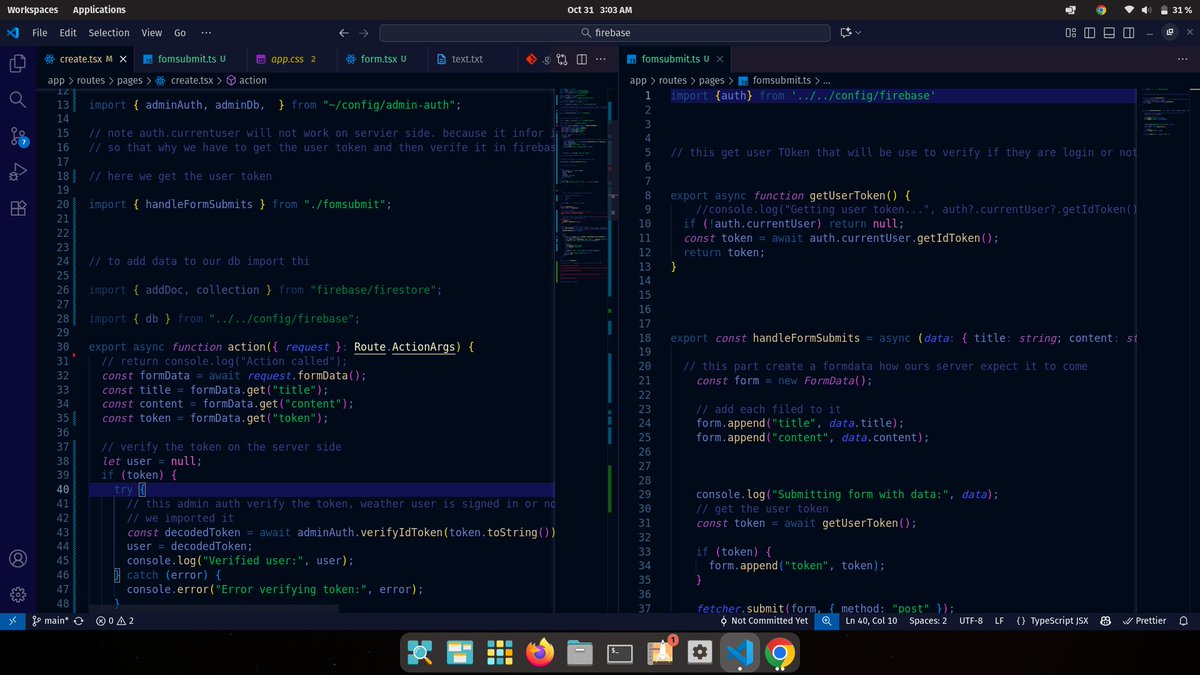Open the Explorer view in the activity bar
Screen dimensions: 1200x675
(16, 63)
